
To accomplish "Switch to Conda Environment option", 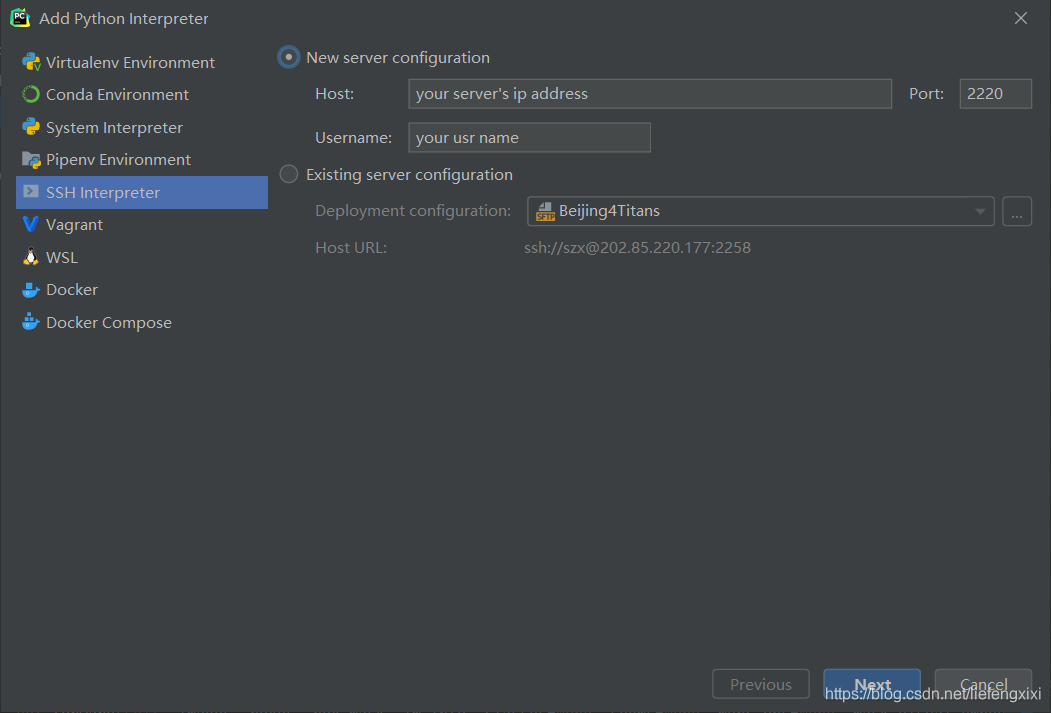I will coord(117,94).
